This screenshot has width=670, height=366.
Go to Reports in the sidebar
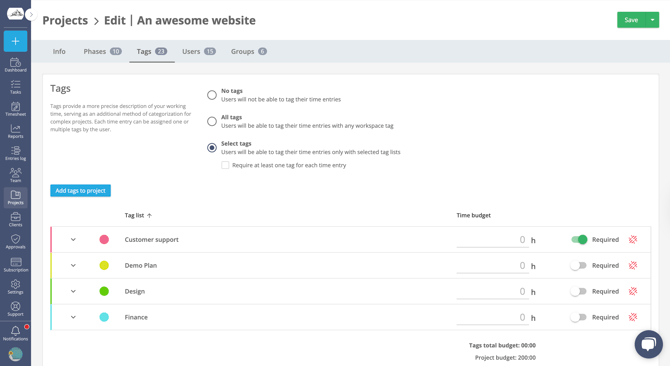pyautogui.click(x=15, y=132)
